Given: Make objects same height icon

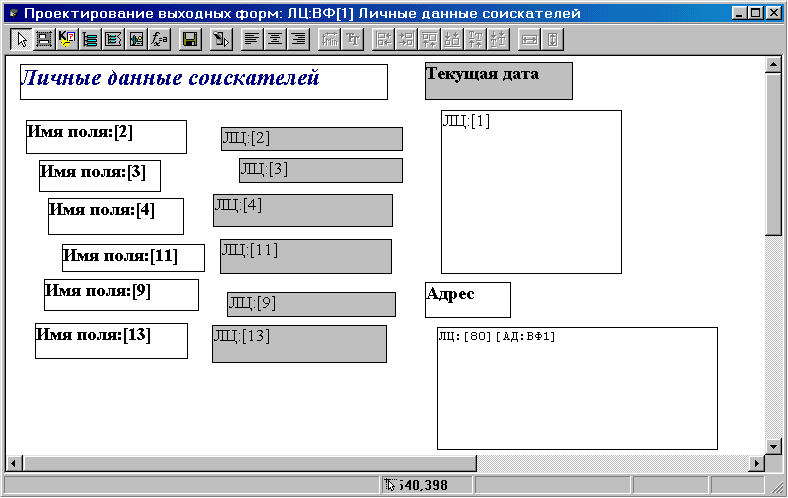Looking at the screenshot, I should [x=553, y=39].
